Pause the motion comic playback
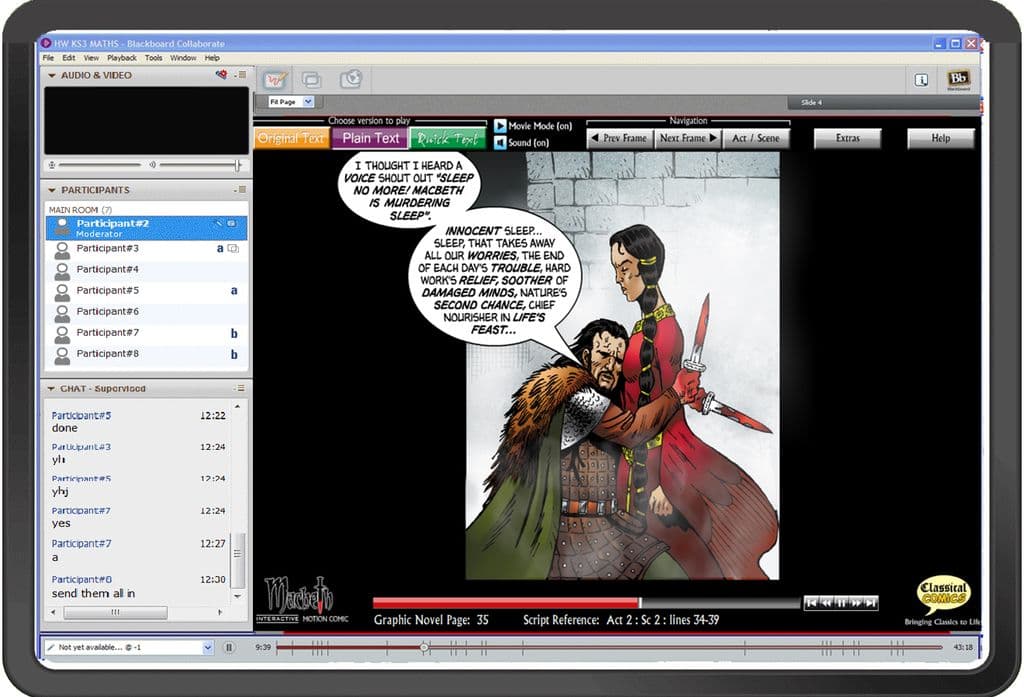 tap(841, 602)
